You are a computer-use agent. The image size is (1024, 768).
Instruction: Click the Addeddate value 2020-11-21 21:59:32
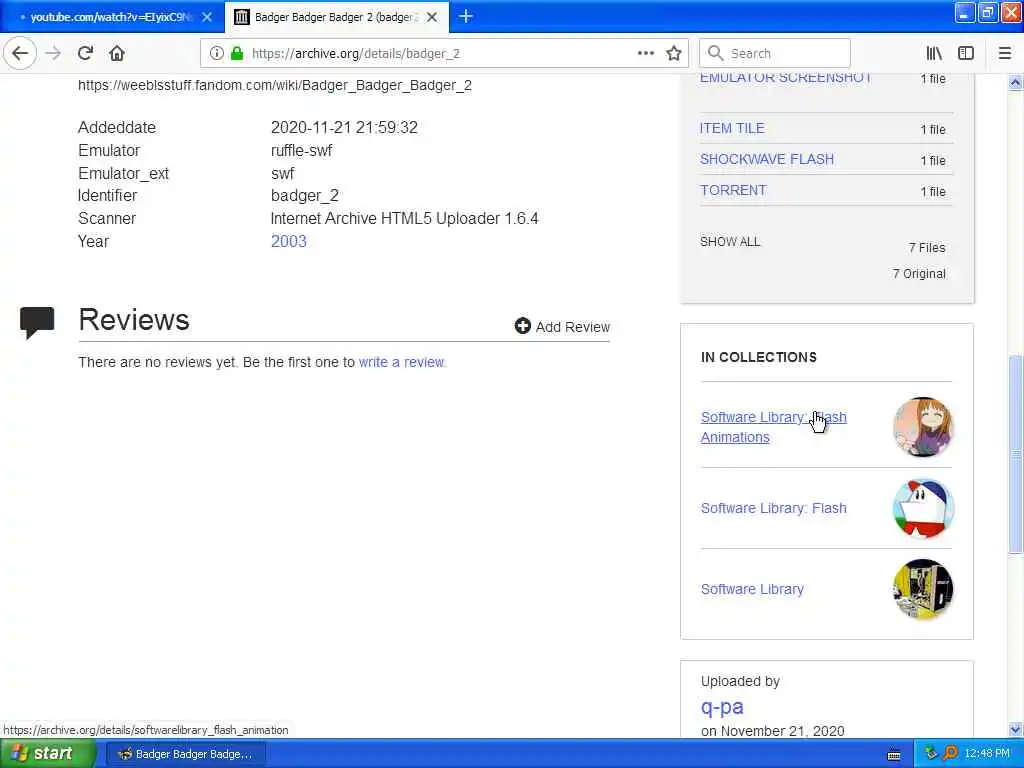click(x=344, y=127)
